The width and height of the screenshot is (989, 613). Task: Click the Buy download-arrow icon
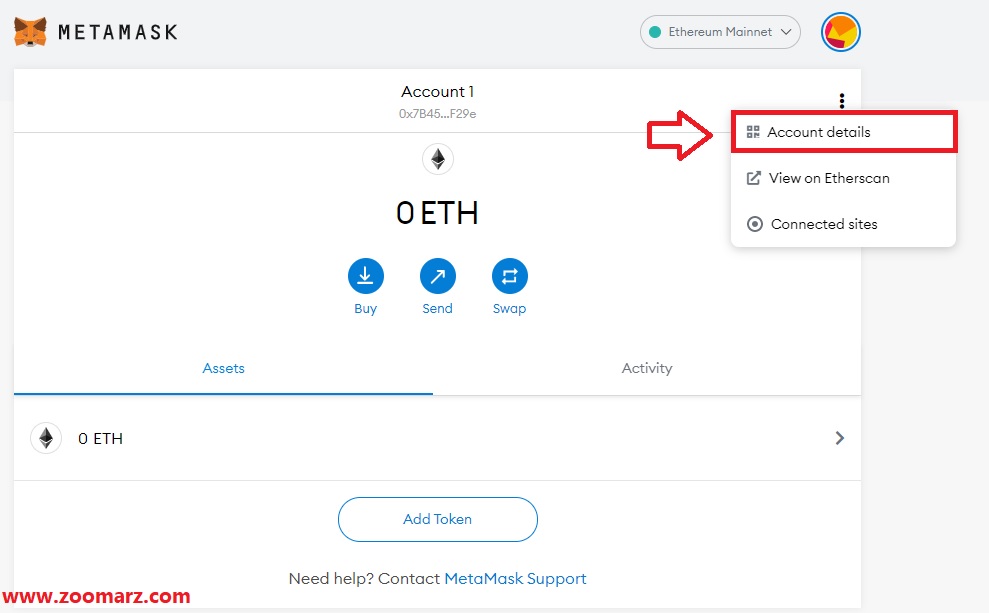click(366, 276)
